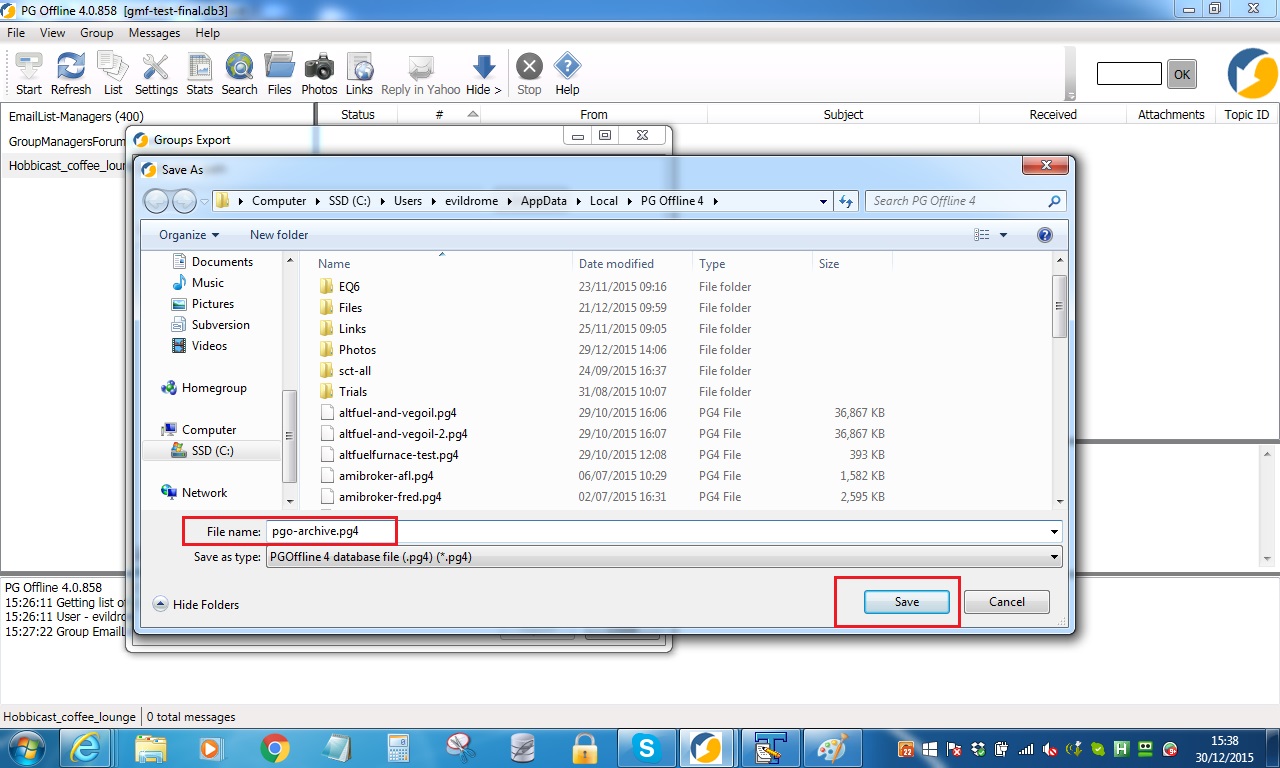Screen dimensions: 1280x768
Task: Click the Forward navigation arrow in Save As
Action: point(184,201)
